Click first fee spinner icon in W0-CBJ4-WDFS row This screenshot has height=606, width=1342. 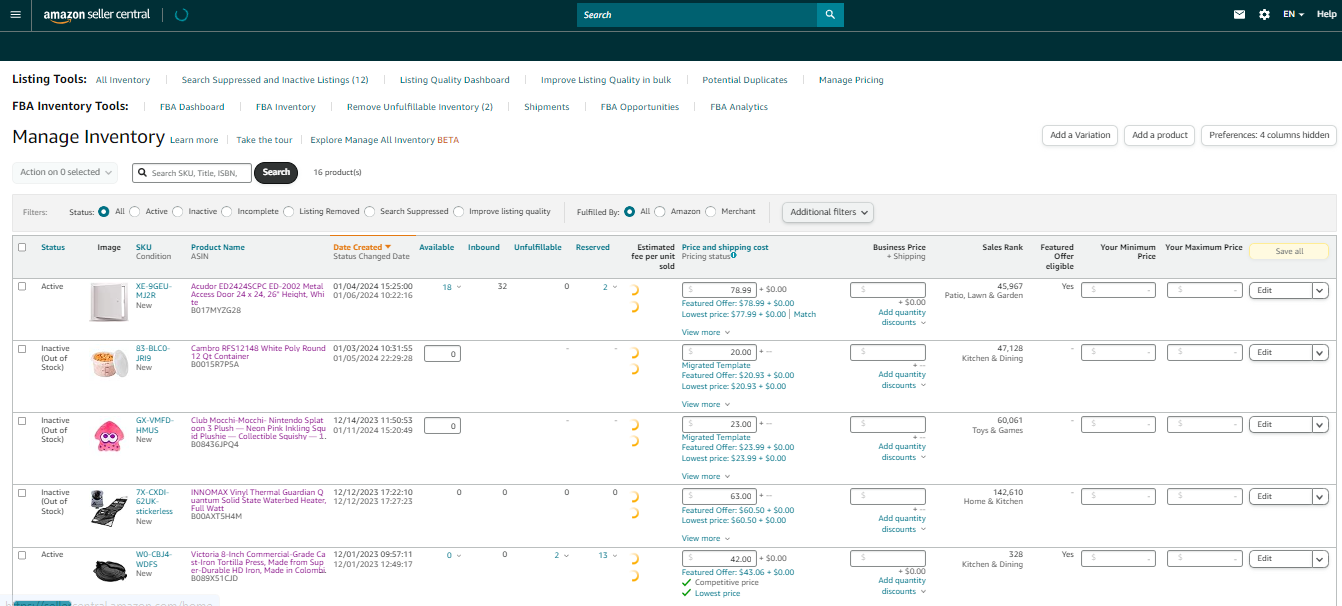pos(635,559)
